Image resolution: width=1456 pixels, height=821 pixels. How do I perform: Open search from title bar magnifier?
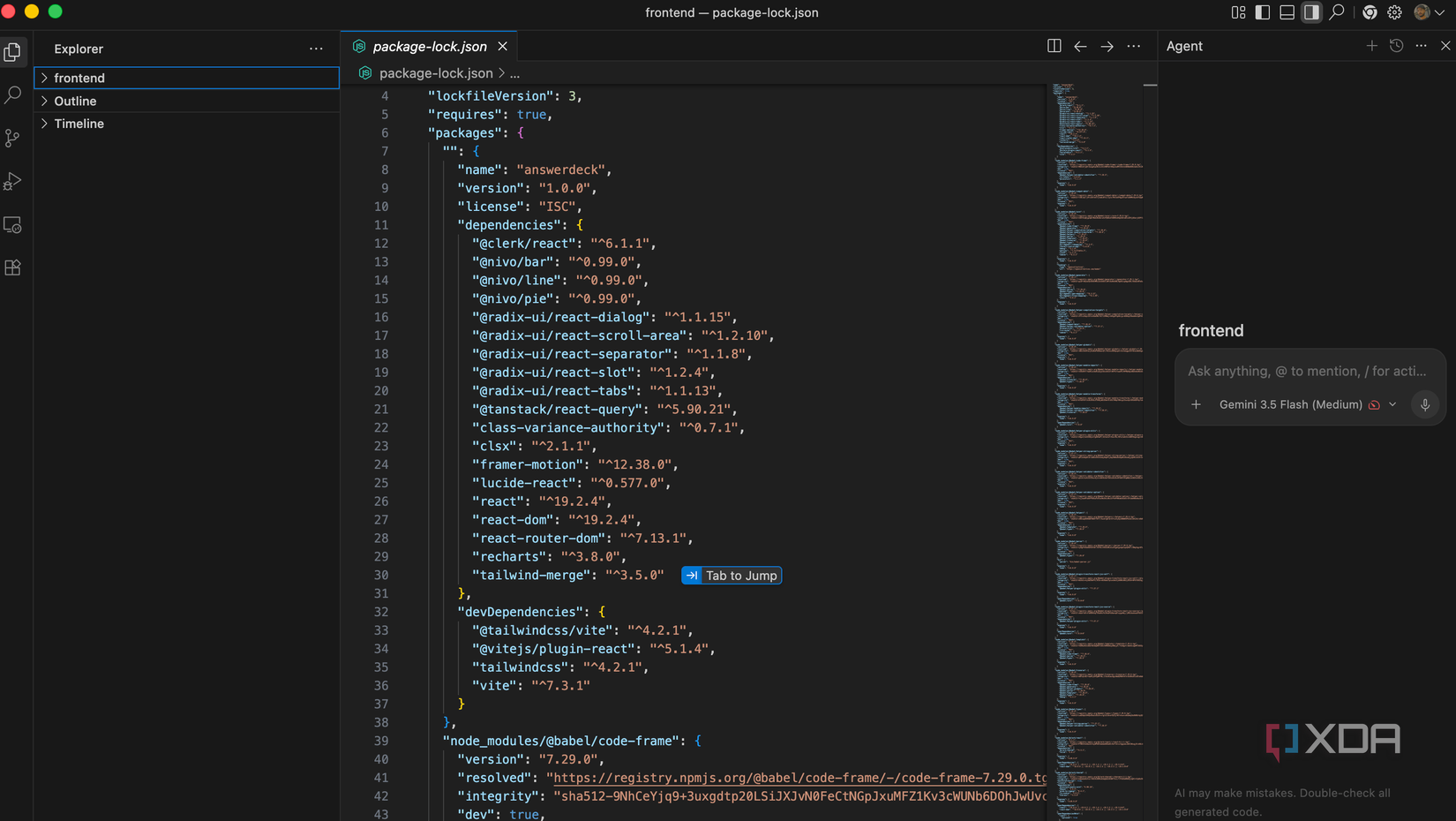click(1337, 12)
